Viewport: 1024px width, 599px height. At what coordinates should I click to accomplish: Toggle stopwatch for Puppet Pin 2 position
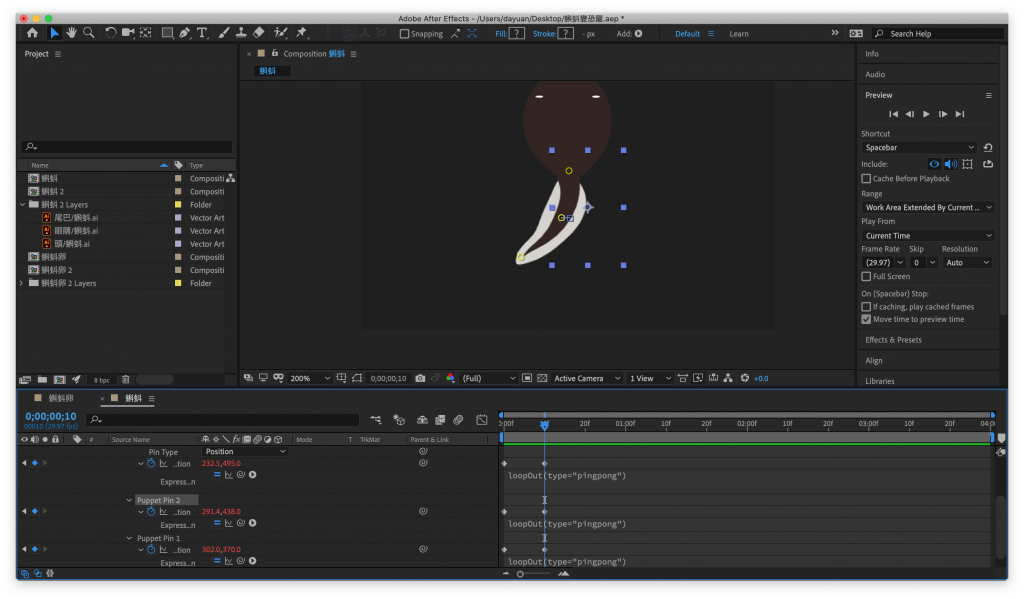(151, 511)
